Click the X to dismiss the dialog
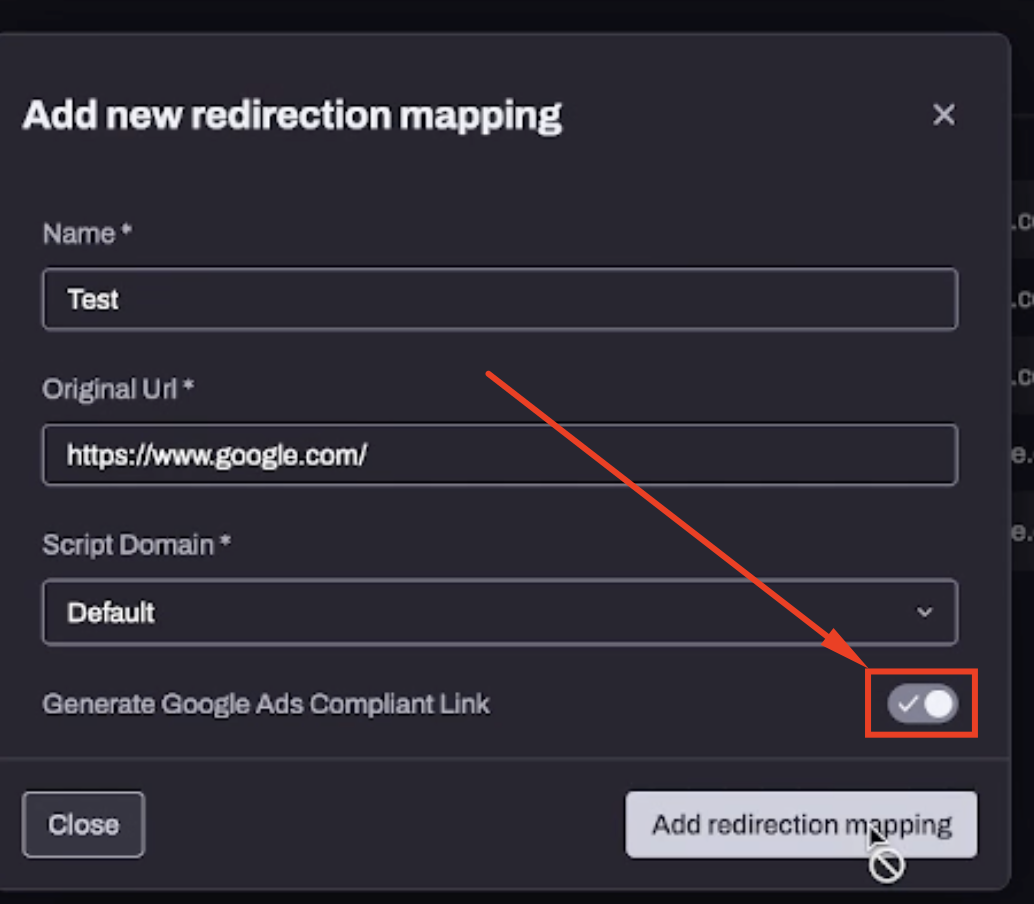Image resolution: width=1034 pixels, height=904 pixels. (x=943, y=114)
